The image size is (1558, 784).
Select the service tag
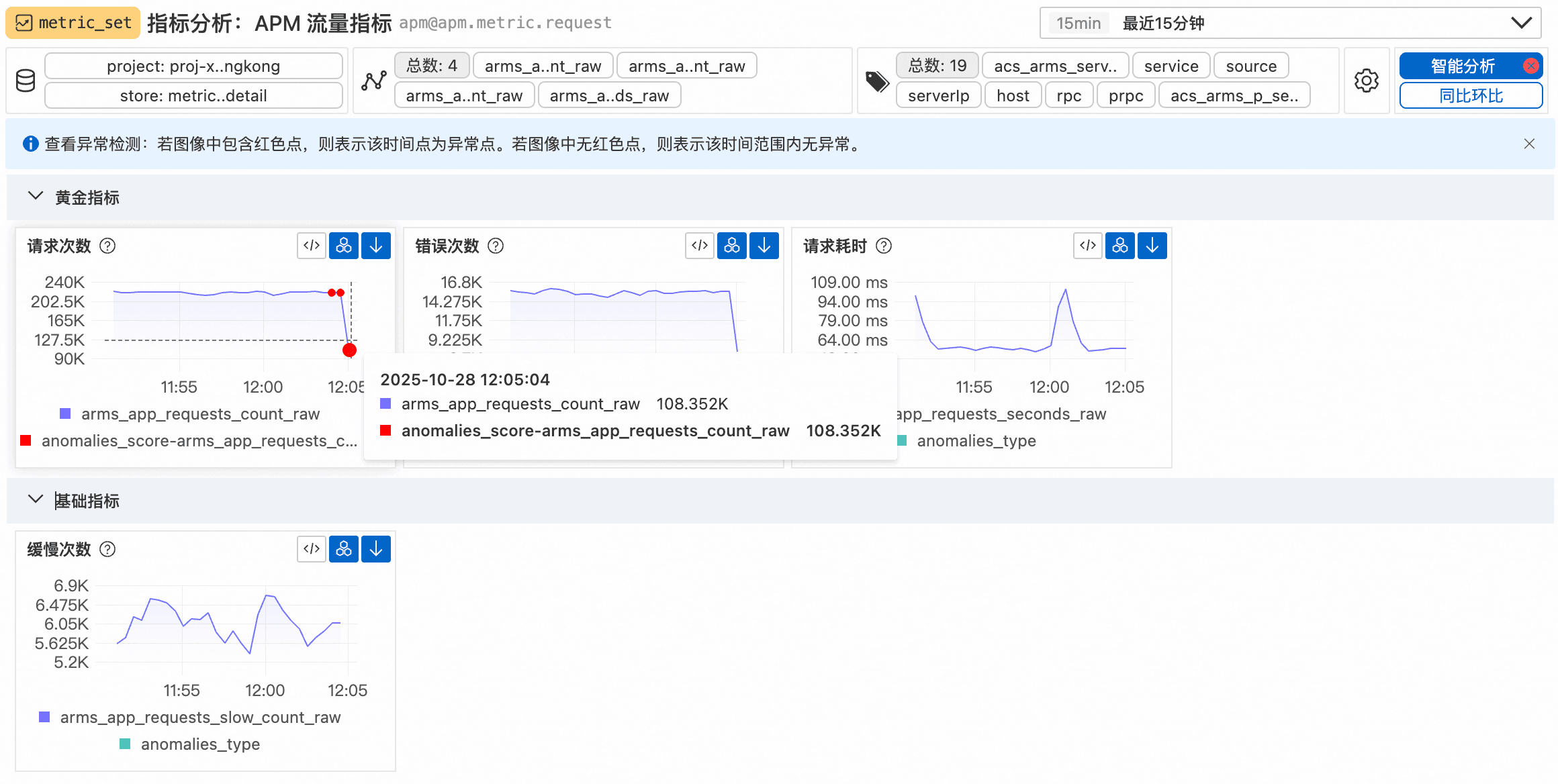click(1171, 66)
